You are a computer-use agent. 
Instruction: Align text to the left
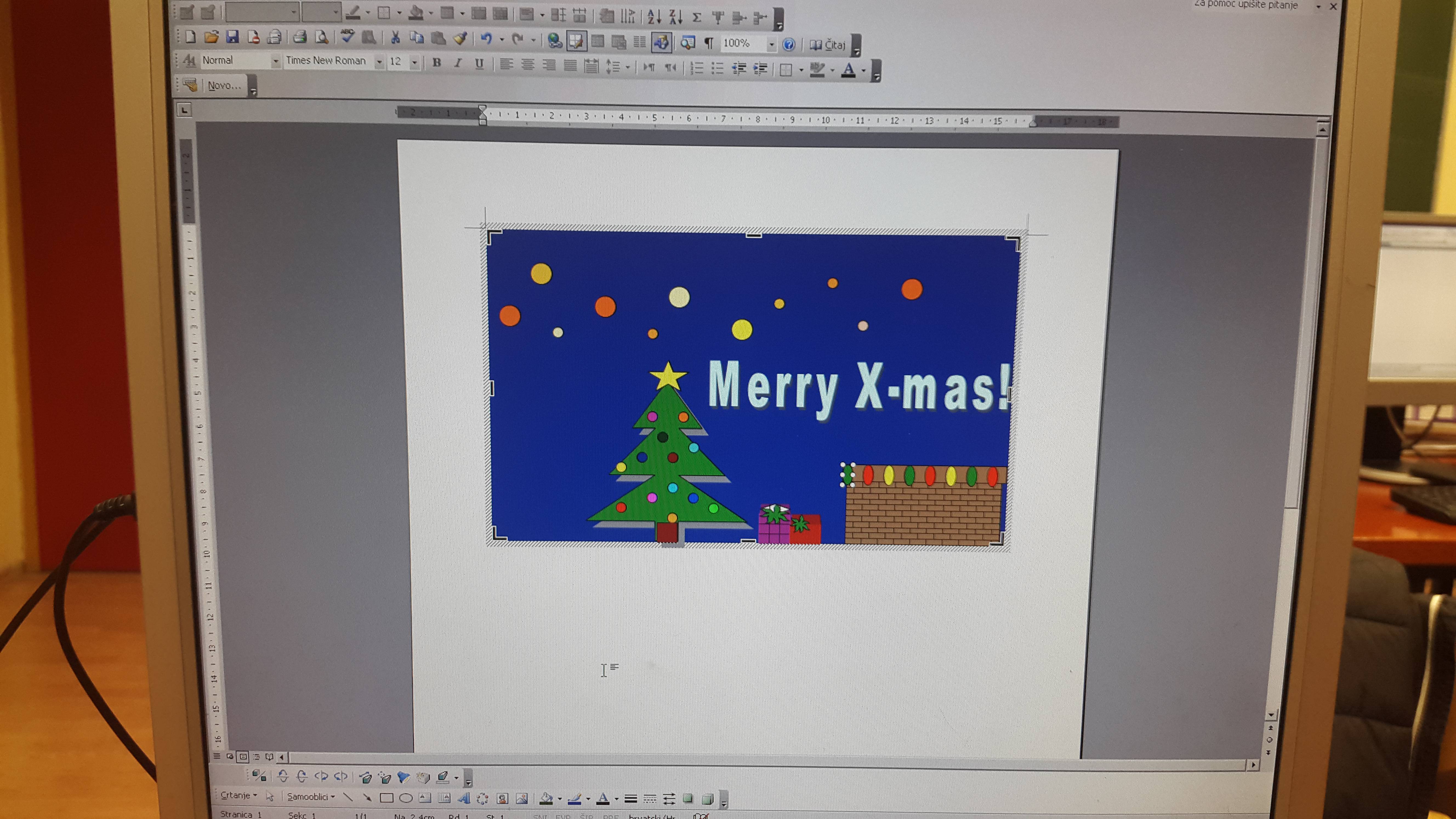[x=507, y=64]
